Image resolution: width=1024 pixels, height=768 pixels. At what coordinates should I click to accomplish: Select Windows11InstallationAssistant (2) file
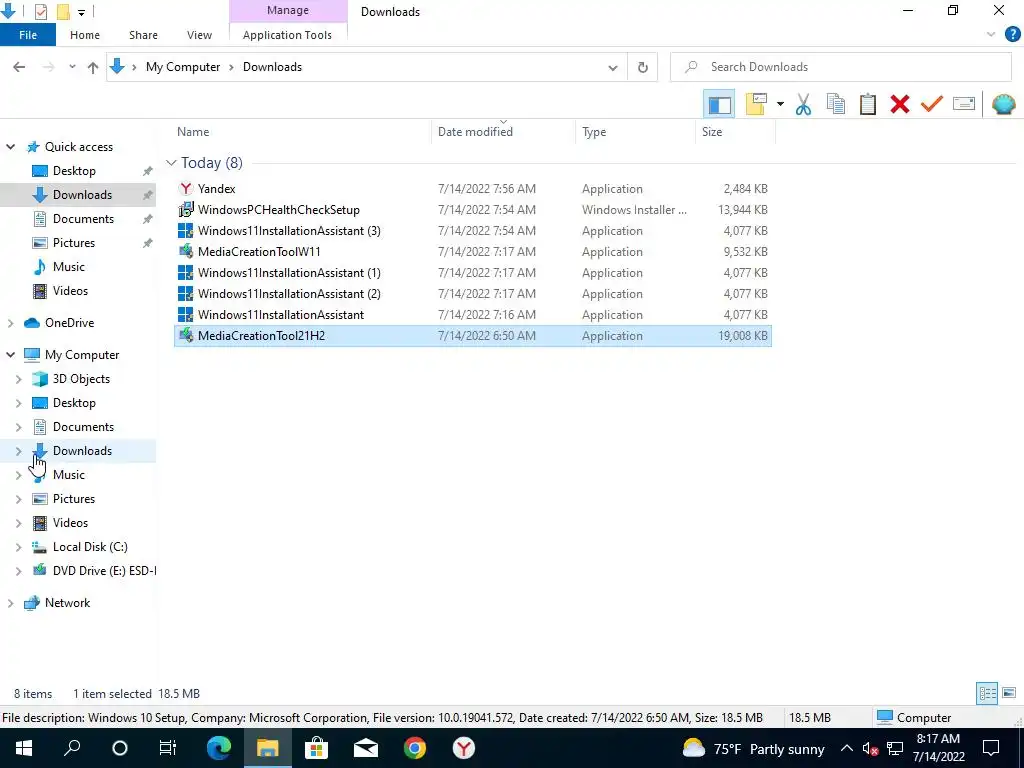pos(473,294)
